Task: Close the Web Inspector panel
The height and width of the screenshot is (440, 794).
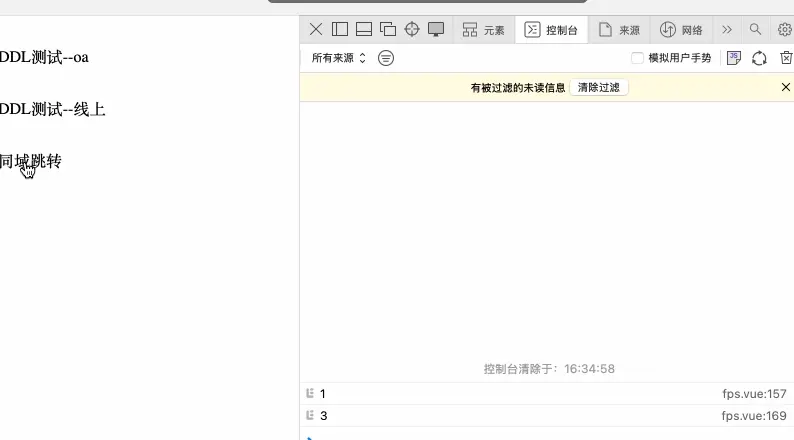Action: pos(315,29)
